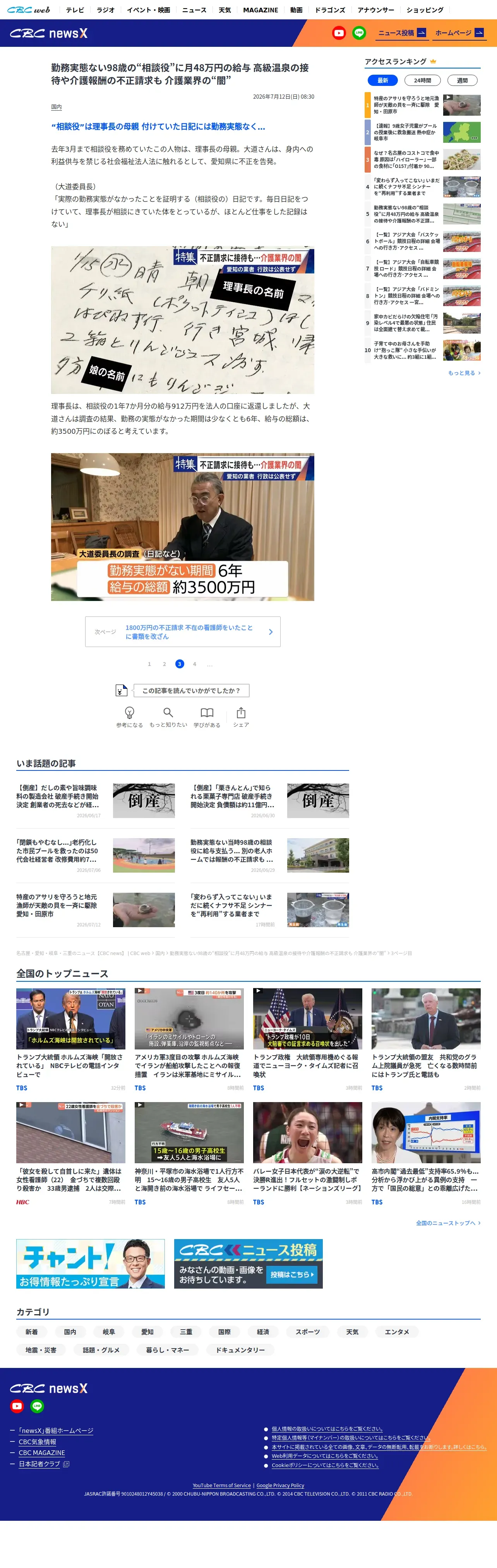Select the 地震・災害 category chip
Viewport: 497px width, 1568px height.
coord(41,1350)
